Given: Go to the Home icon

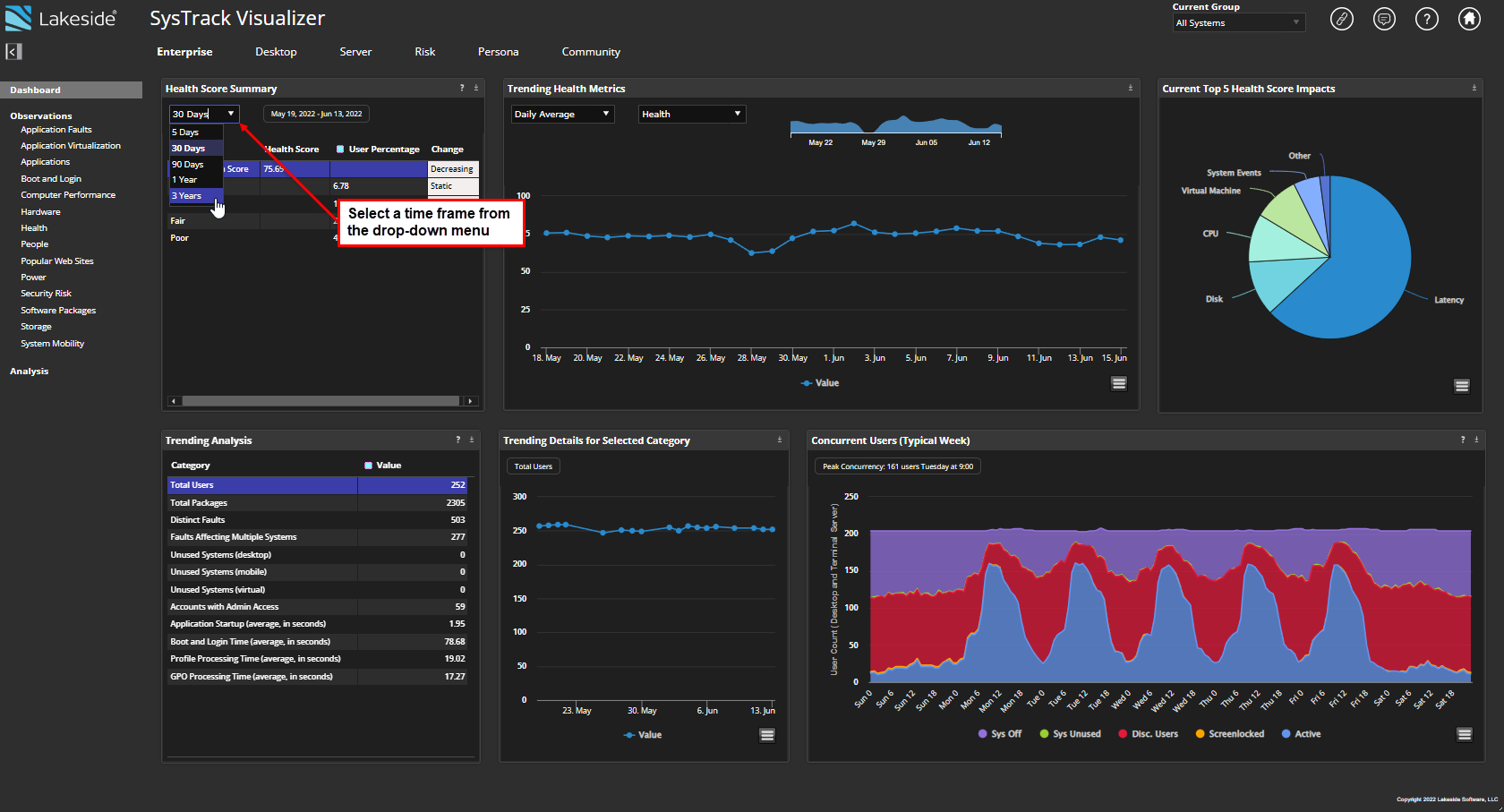Looking at the screenshot, I should [1469, 19].
